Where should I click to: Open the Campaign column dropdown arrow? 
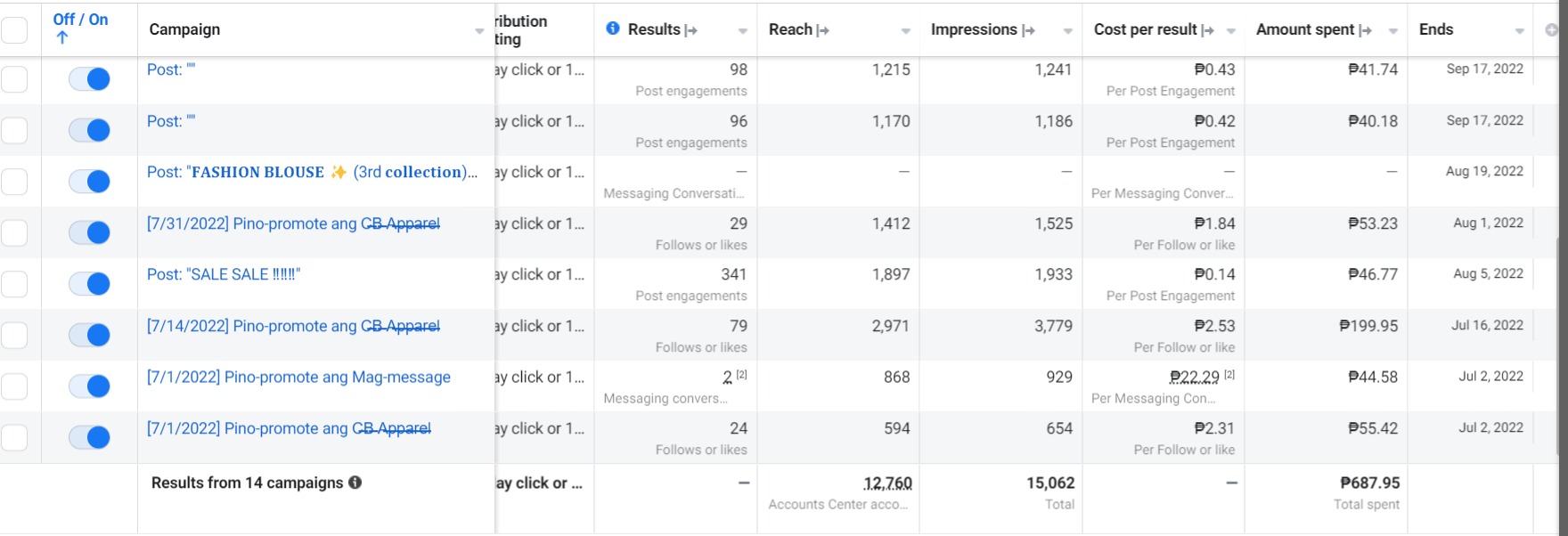tap(479, 31)
